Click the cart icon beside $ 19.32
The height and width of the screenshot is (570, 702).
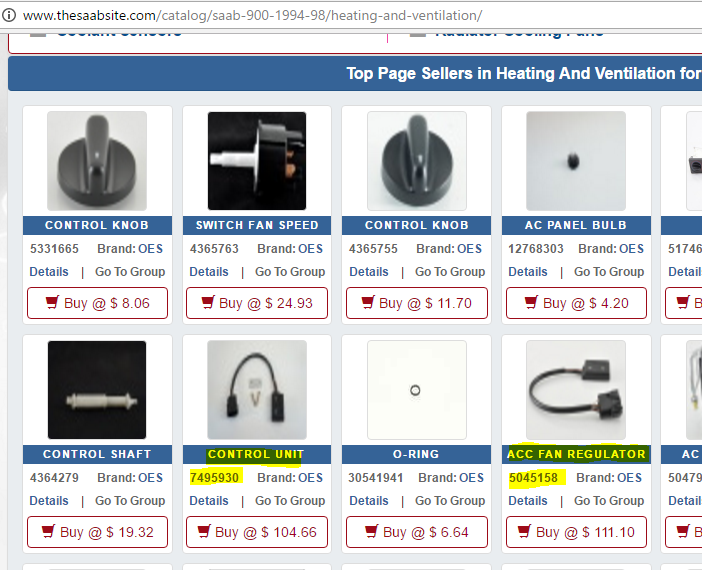click(48, 531)
